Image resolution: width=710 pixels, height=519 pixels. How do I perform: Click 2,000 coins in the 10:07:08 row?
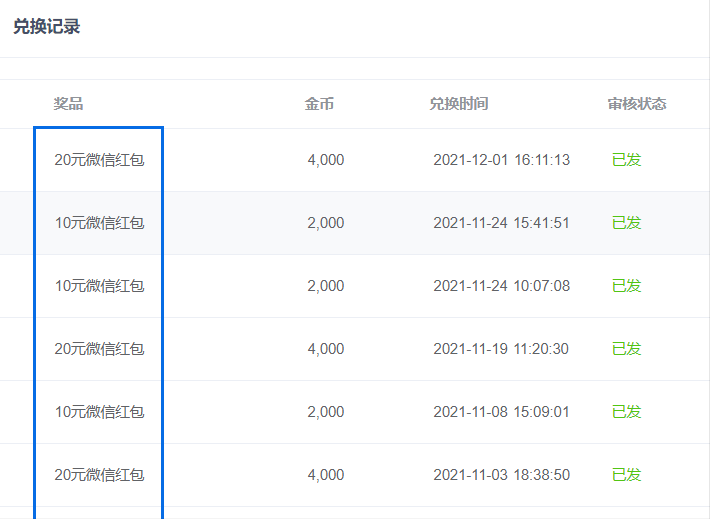(325, 286)
